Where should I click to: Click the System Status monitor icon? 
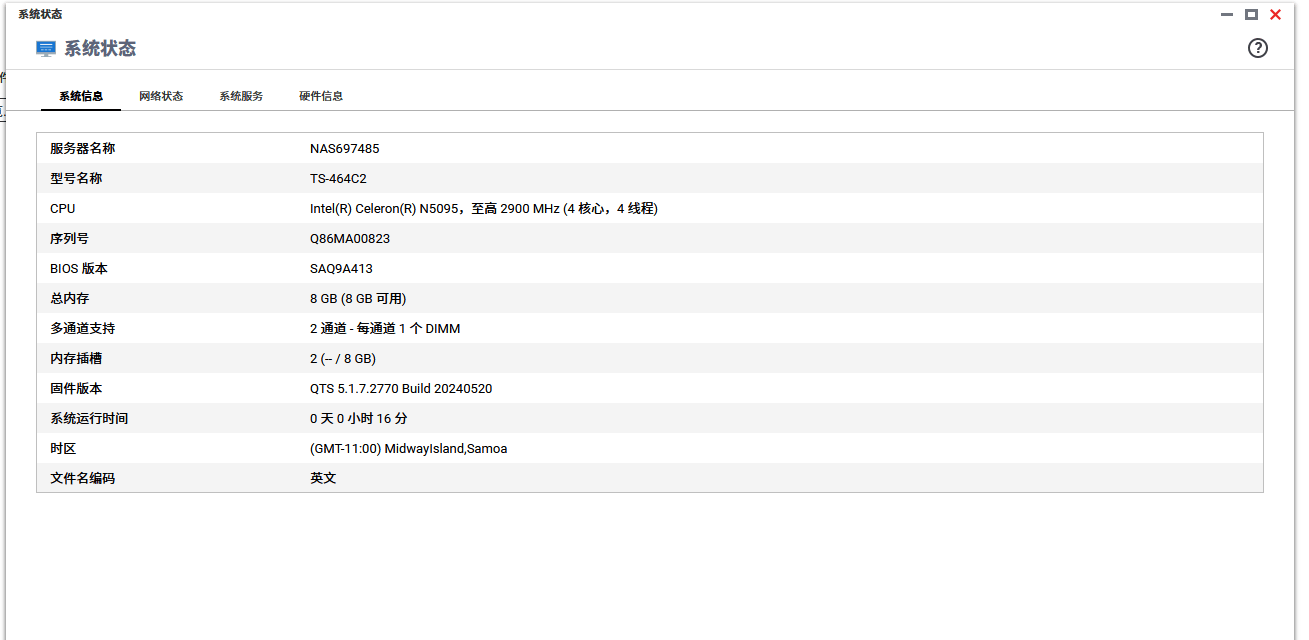click(x=46, y=48)
